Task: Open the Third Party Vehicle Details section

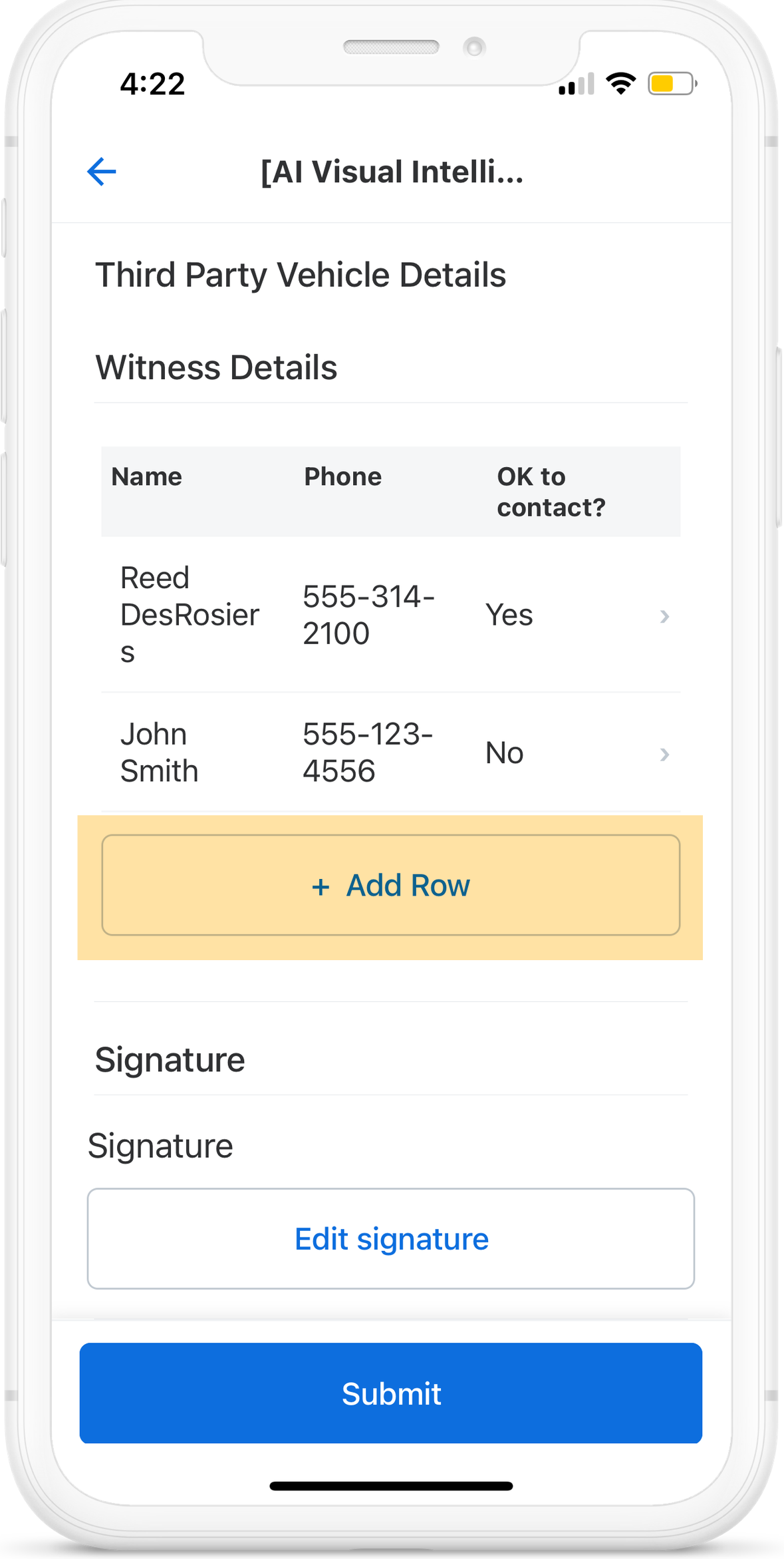Action: click(301, 275)
